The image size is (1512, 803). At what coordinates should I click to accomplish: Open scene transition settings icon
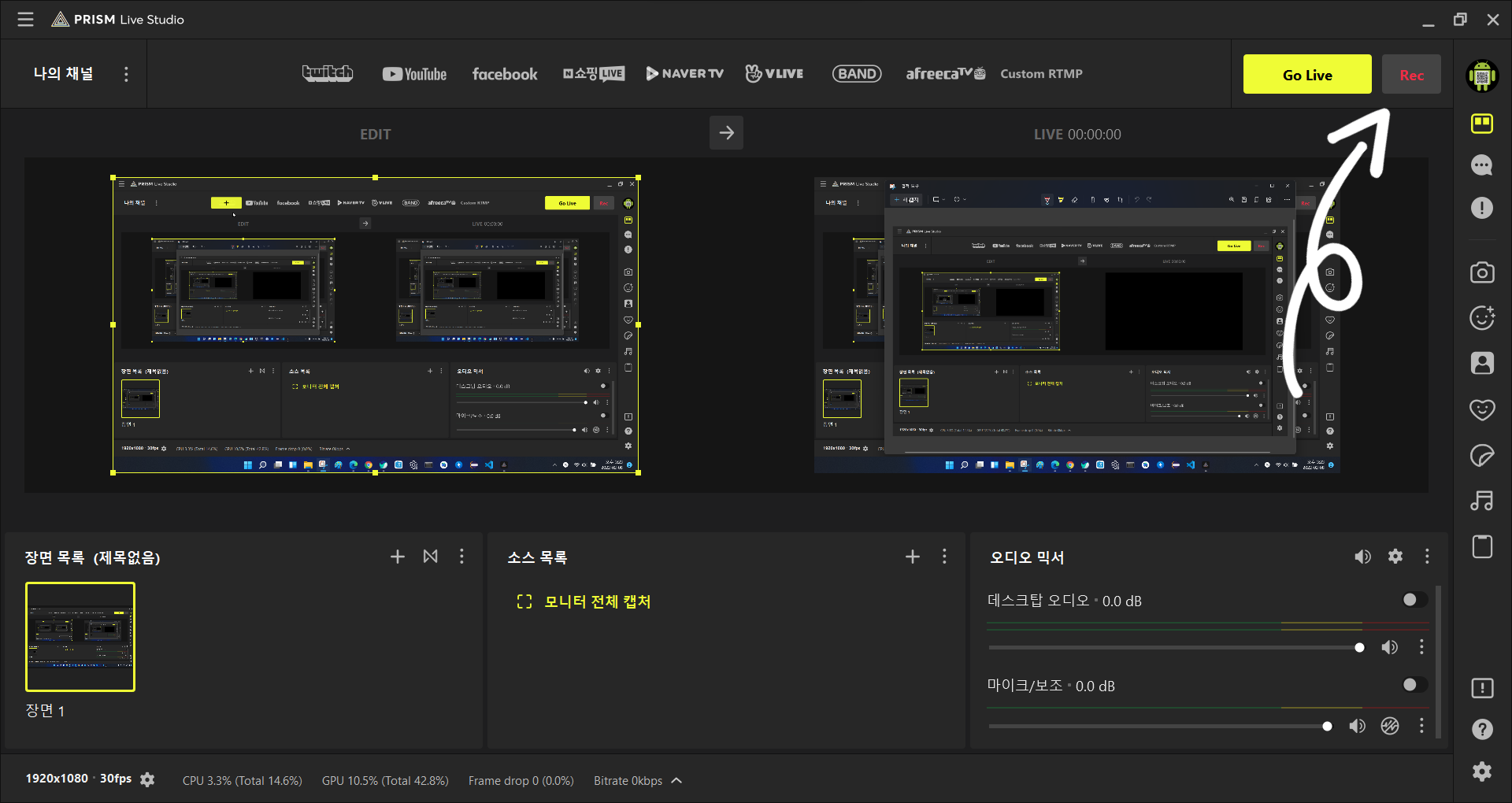tap(431, 557)
